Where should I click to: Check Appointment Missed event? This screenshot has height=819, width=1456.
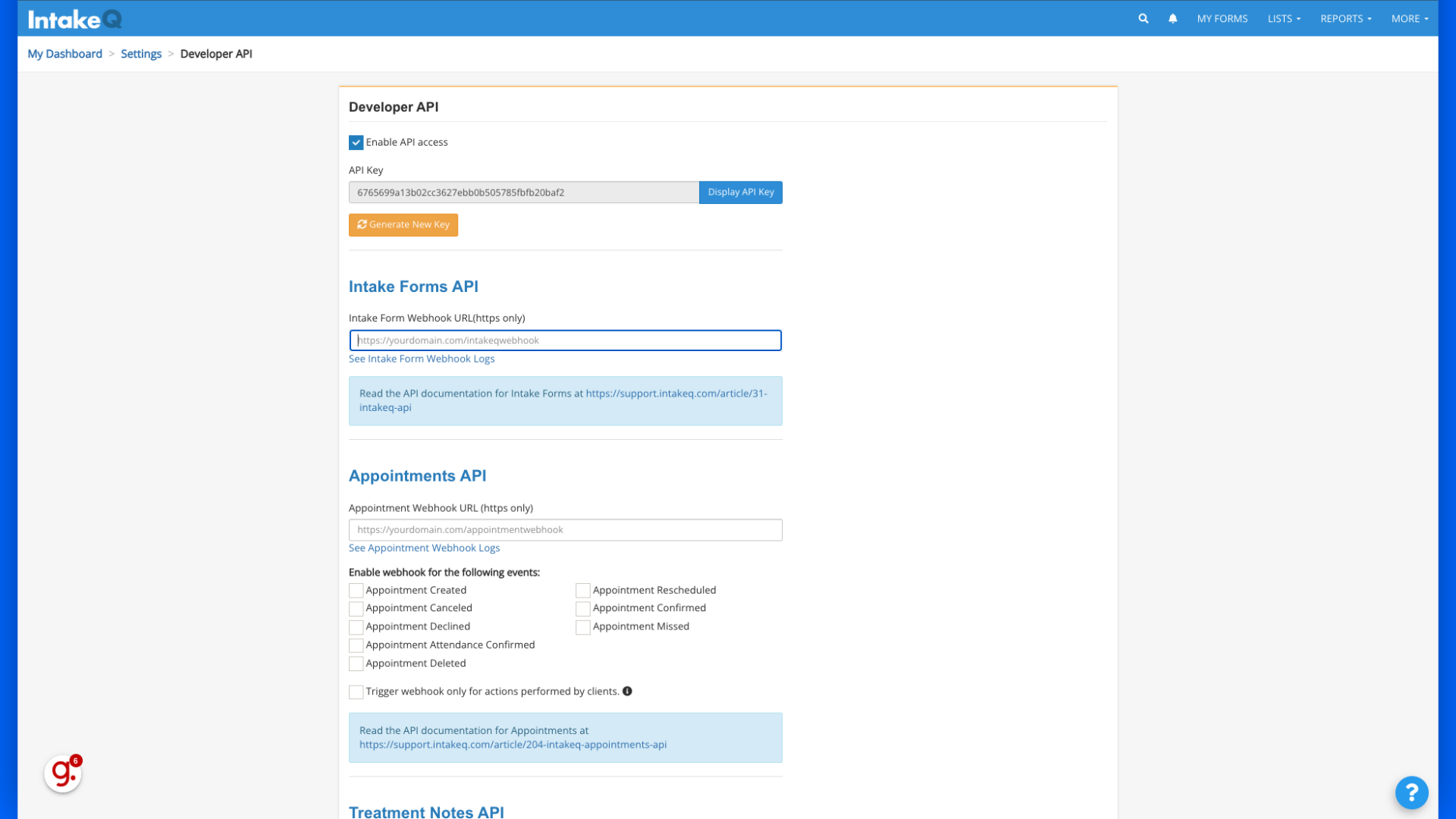click(582, 627)
